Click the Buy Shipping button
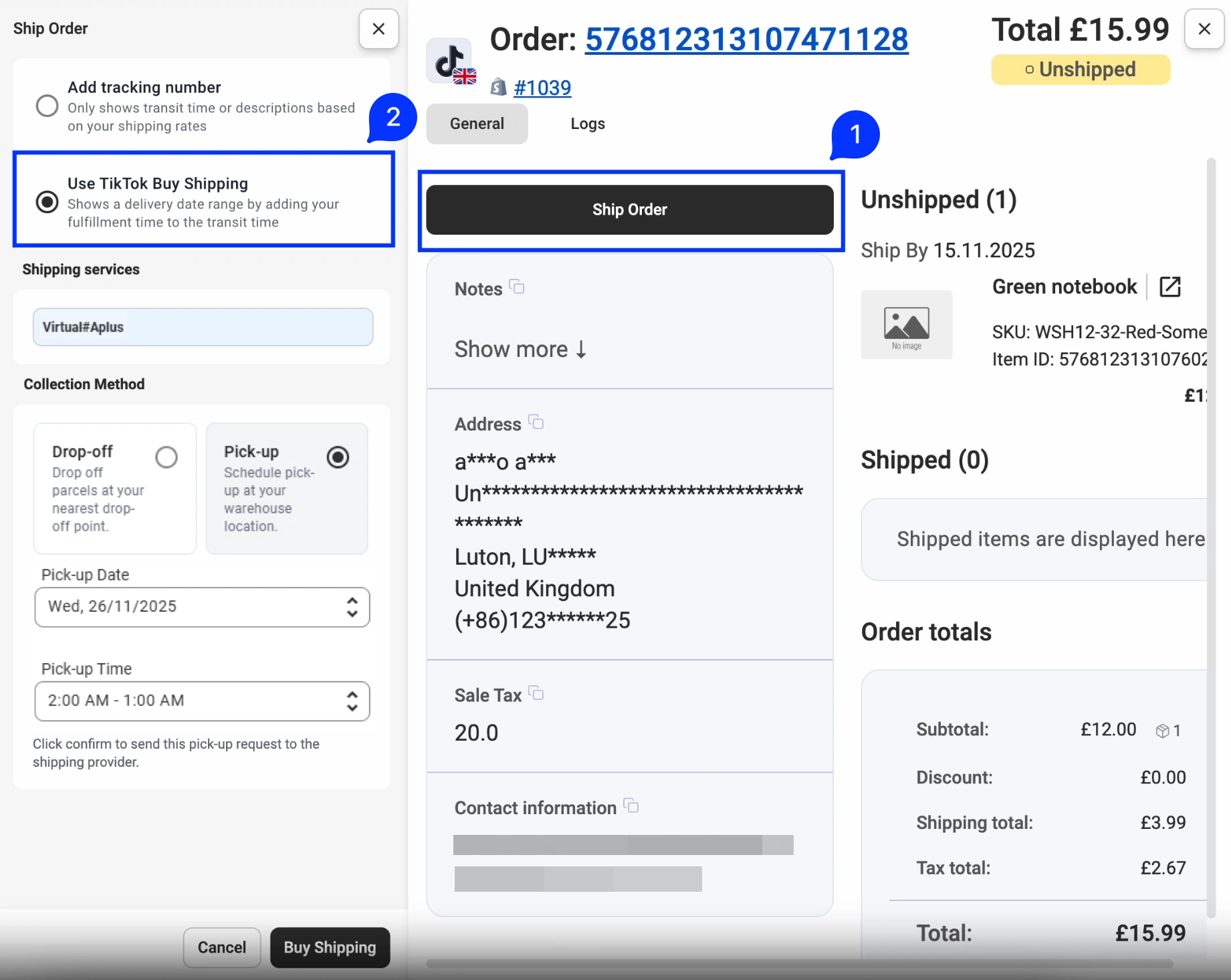The image size is (1231, 980). [330, 947]
